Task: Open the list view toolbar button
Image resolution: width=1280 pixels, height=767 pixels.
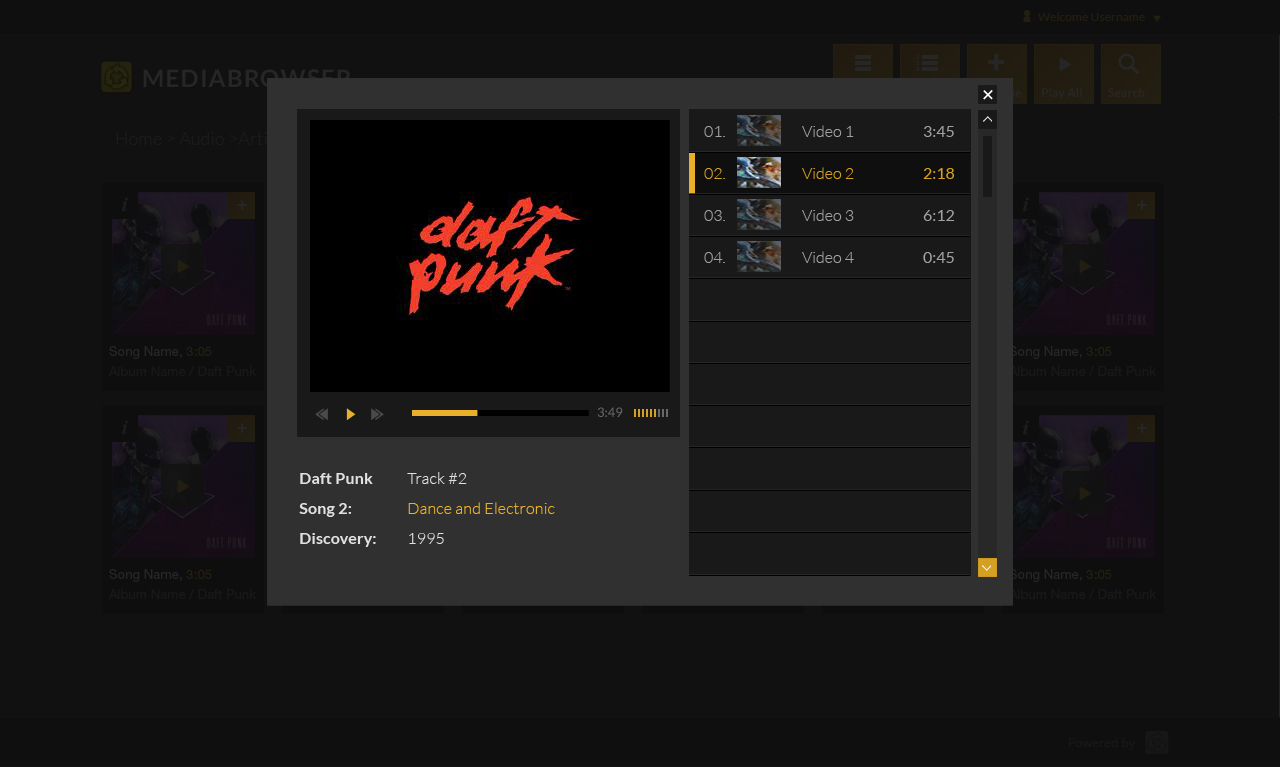Action: coord(930,73)
